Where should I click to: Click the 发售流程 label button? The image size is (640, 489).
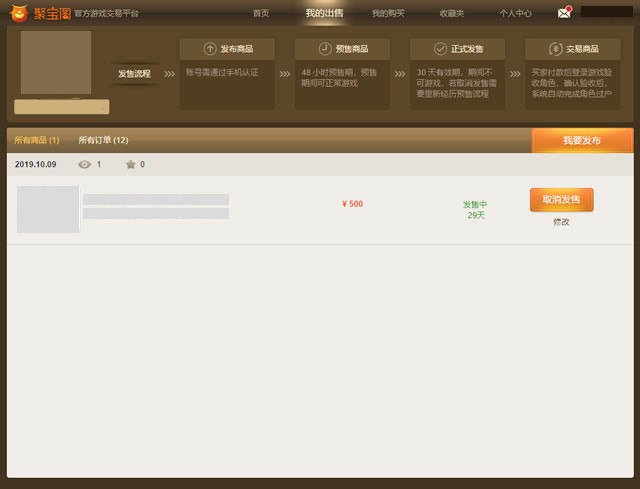click(134, 73)
